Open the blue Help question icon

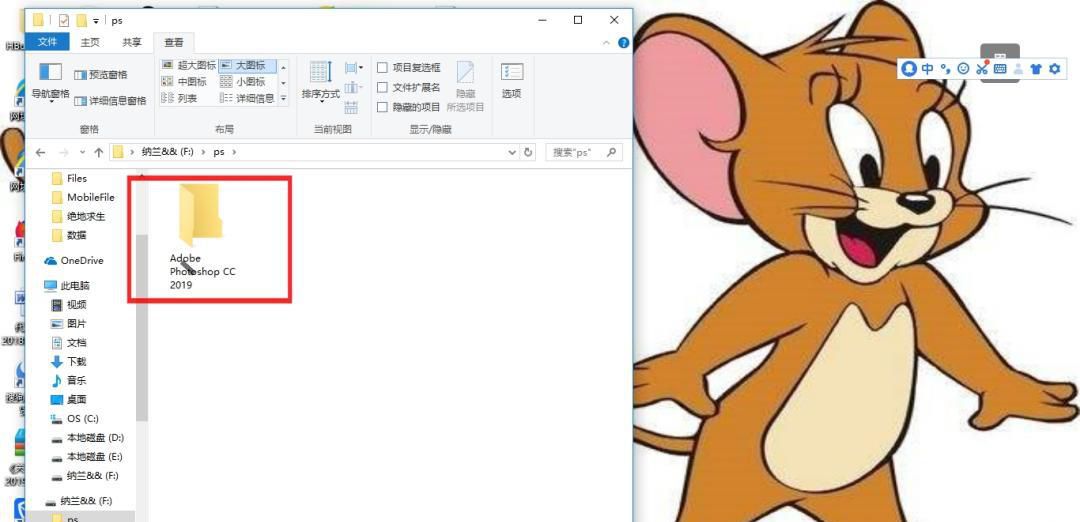pos(623,43)
